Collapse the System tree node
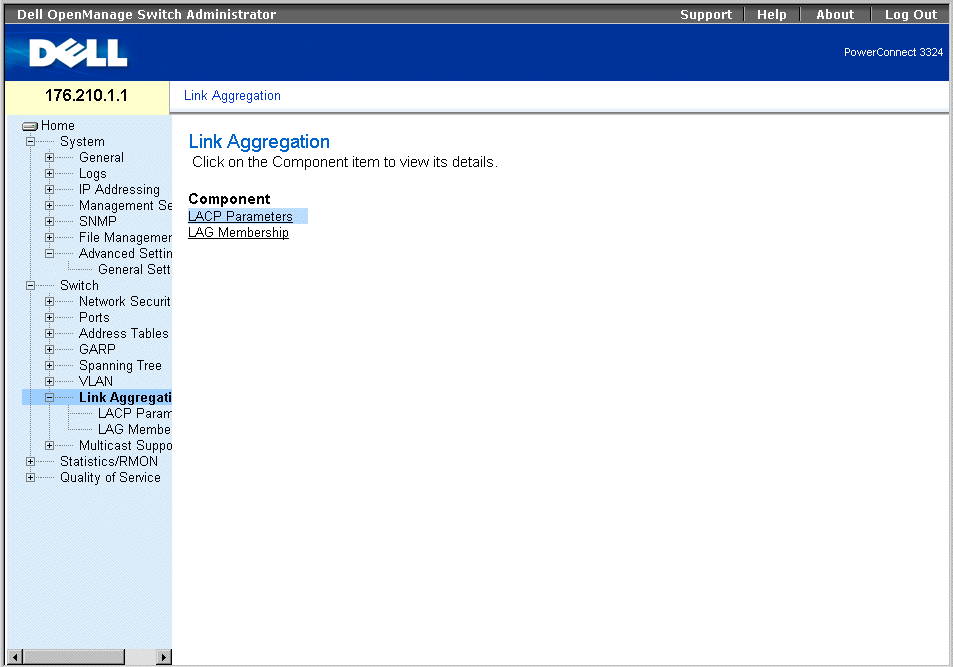 point(30,142)
